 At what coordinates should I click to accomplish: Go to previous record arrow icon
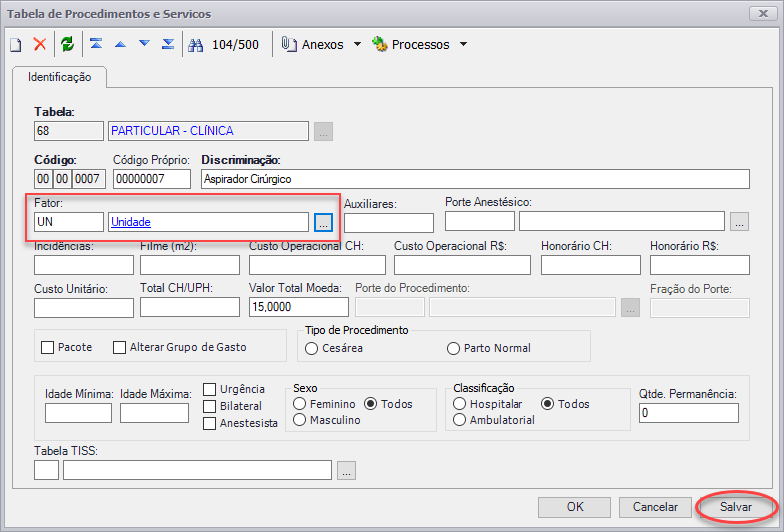(x=120, y=44)
